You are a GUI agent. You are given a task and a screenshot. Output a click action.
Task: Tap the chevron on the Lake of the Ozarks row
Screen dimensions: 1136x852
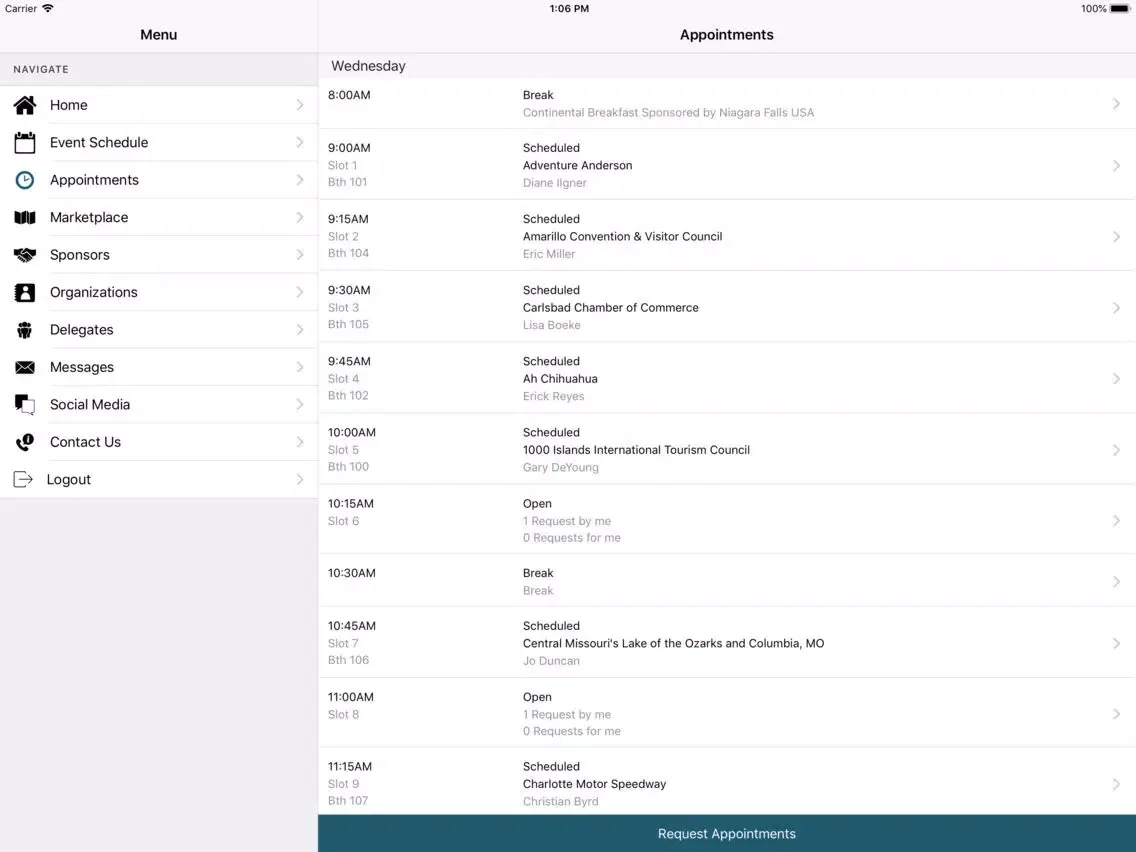[1116, 643]
